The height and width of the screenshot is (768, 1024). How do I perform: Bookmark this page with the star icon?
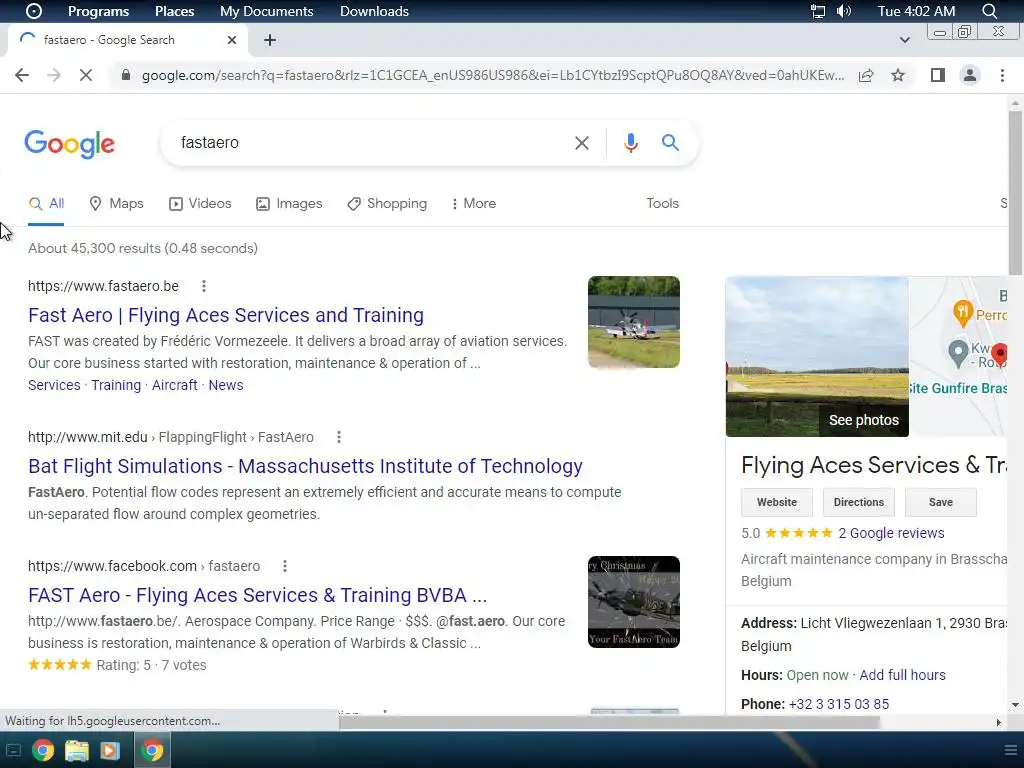coord(898,75)
